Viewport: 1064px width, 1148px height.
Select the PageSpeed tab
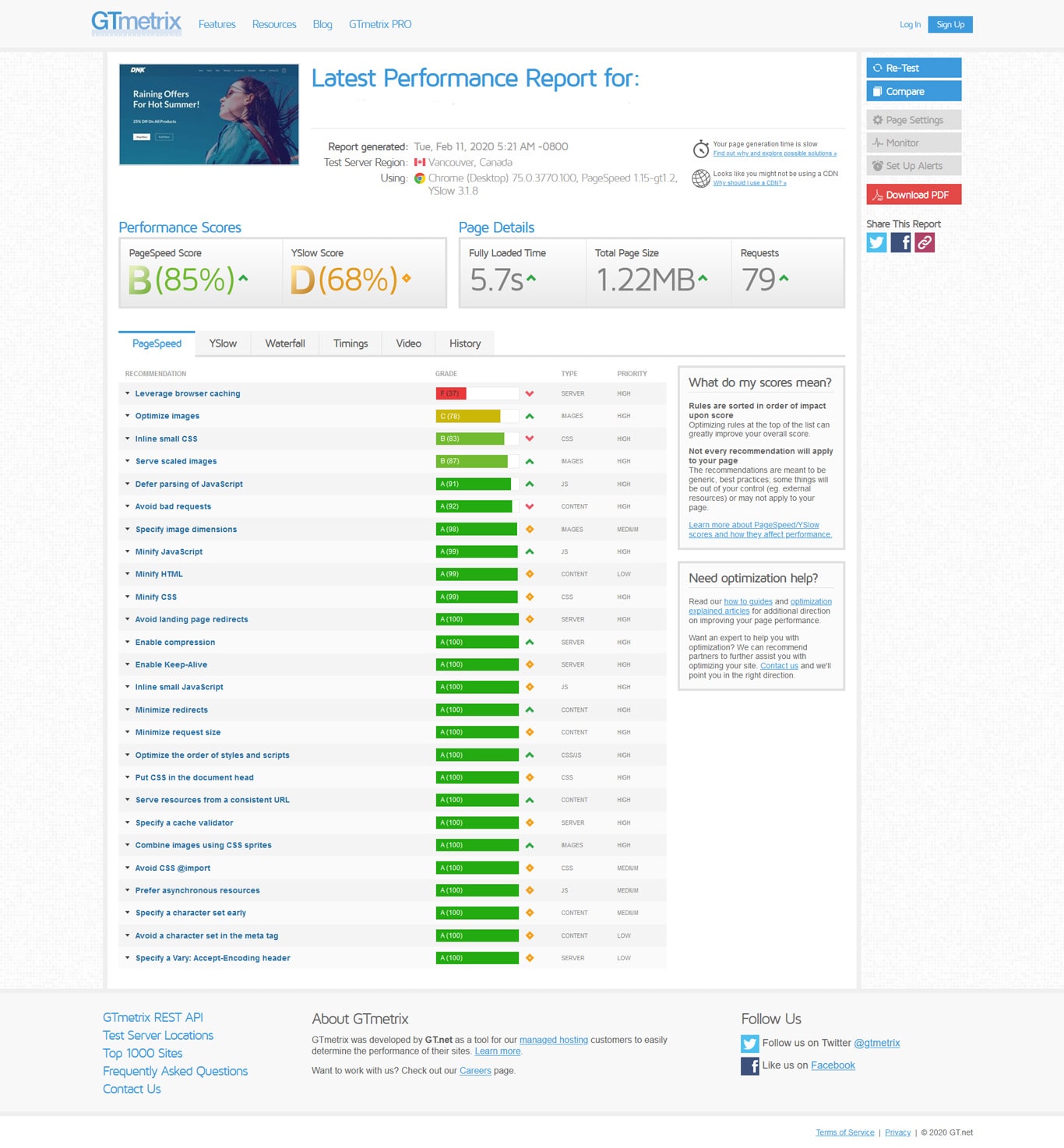coord(157,343)
